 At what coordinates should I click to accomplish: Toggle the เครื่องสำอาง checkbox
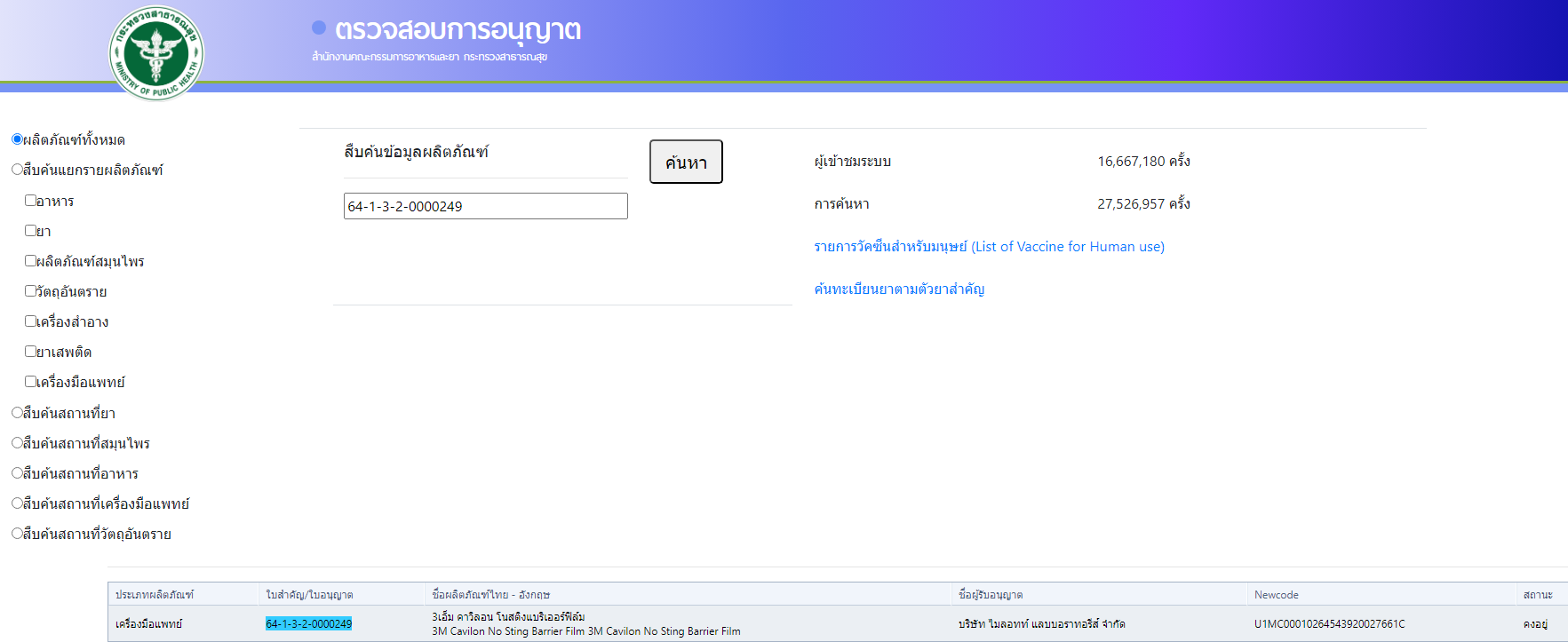pyautogui.click(x=30, y=321)
